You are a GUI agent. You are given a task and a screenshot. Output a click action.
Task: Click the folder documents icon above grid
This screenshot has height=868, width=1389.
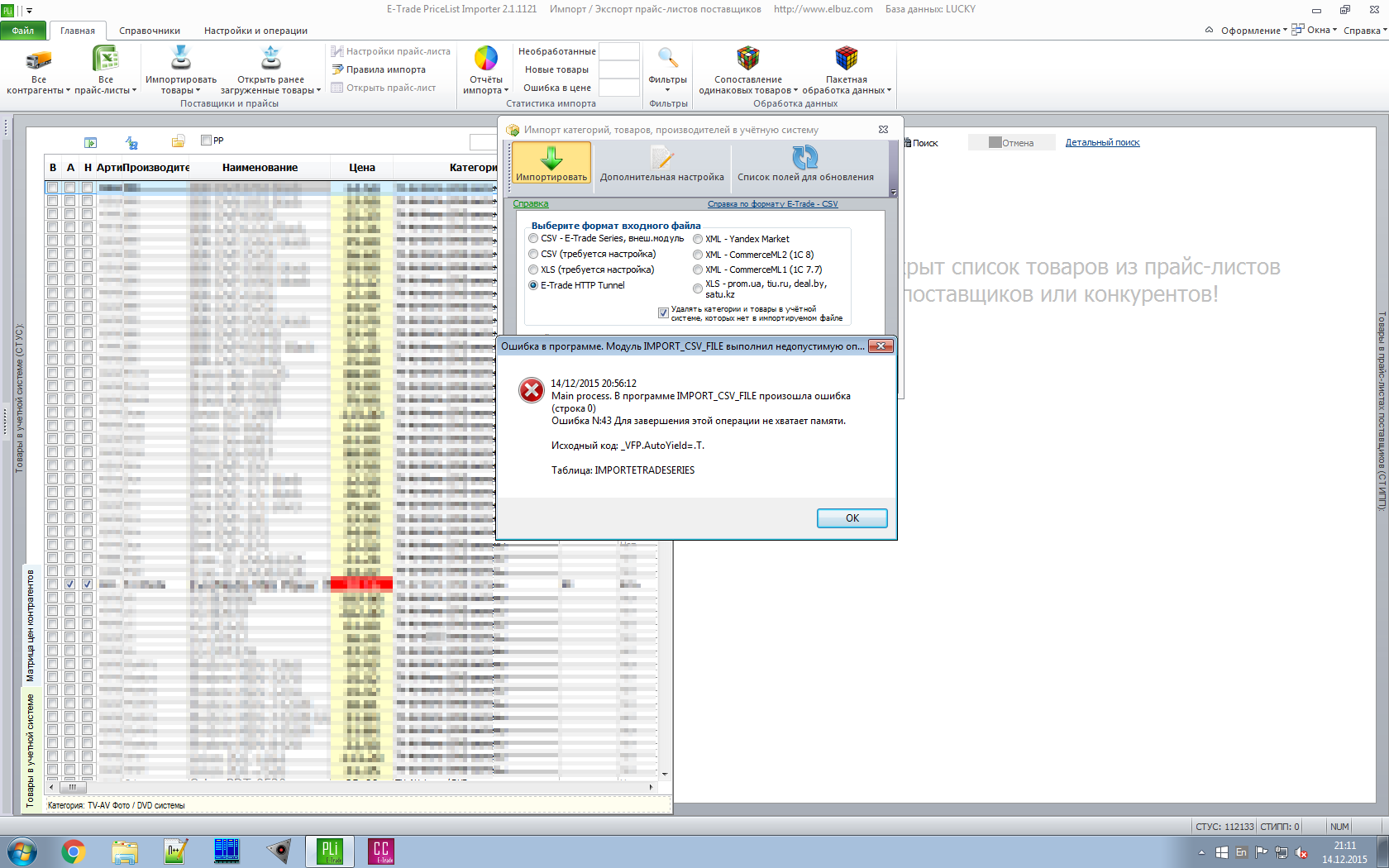coord(178,141)
